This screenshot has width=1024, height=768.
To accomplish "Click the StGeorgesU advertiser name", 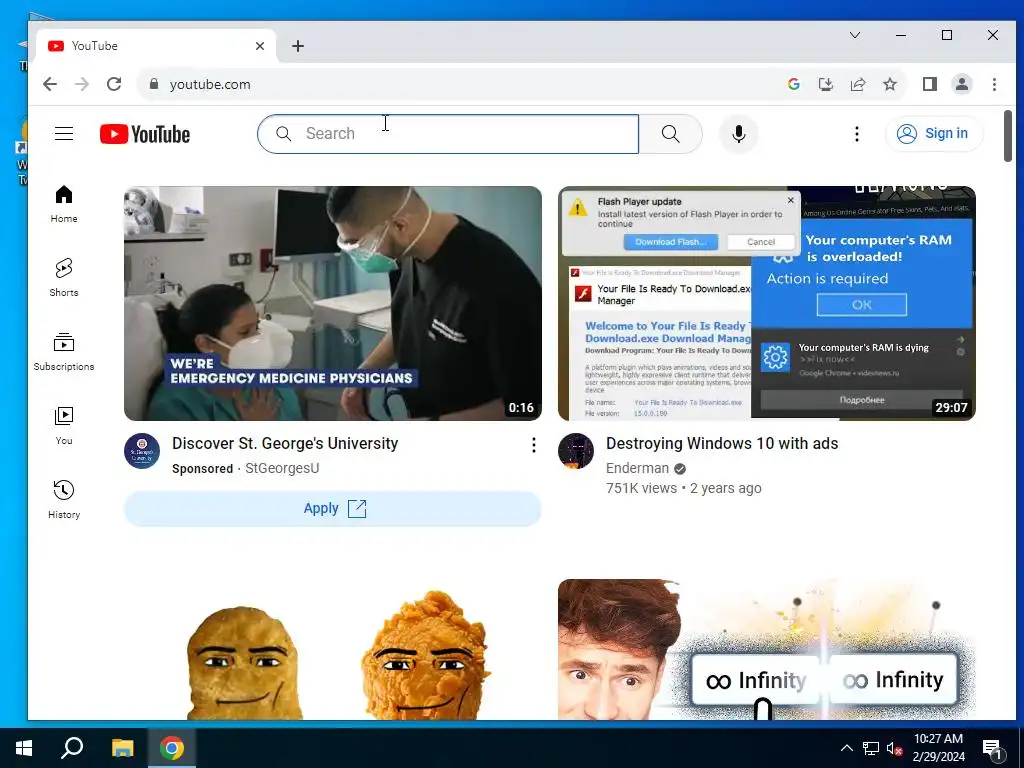I will (282, 468).
